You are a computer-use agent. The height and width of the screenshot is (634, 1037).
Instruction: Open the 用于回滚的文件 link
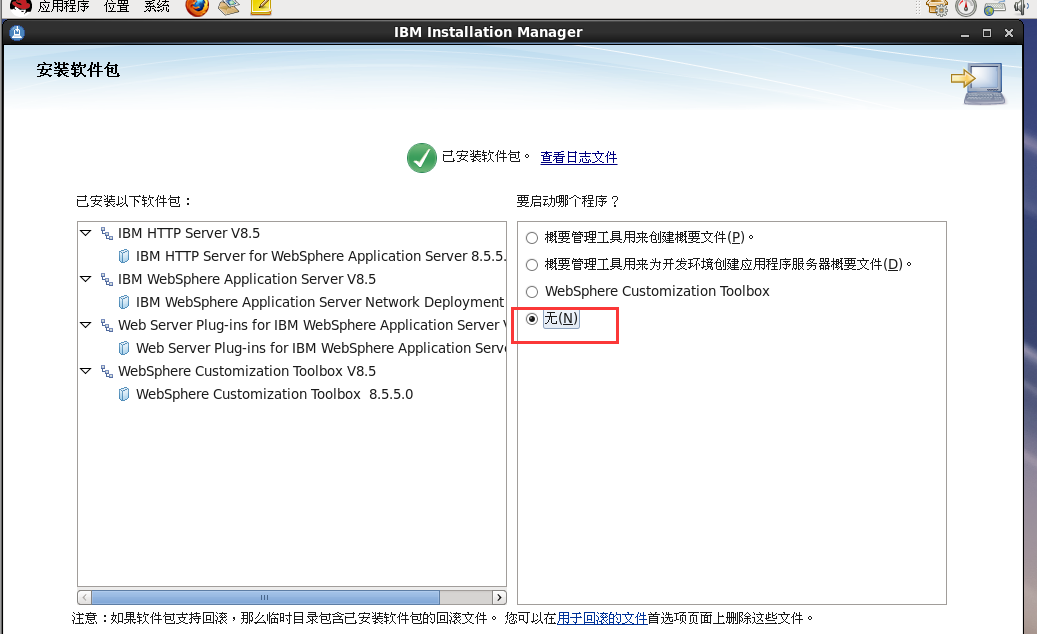click(602, 618)
